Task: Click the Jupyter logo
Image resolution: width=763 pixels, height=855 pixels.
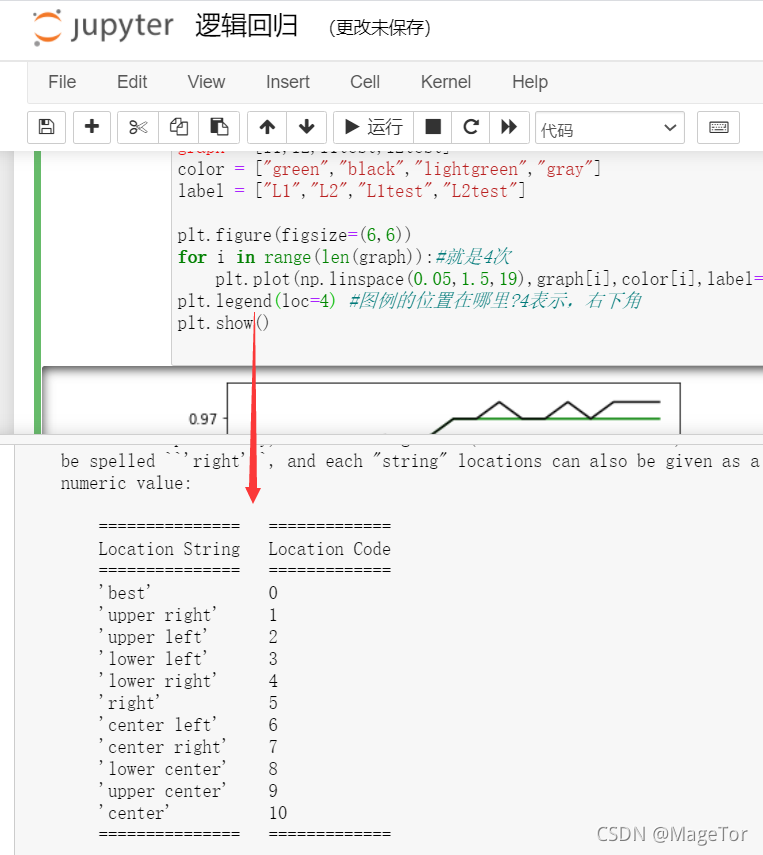Action: [x=103, y=27]
